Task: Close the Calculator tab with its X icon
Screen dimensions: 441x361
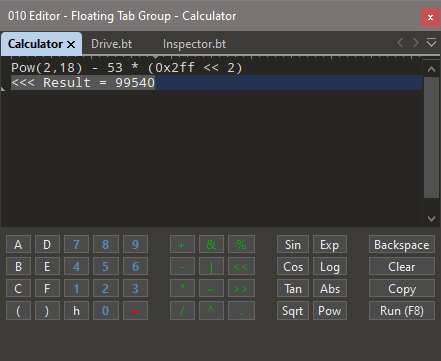Action: coord(71,44)
